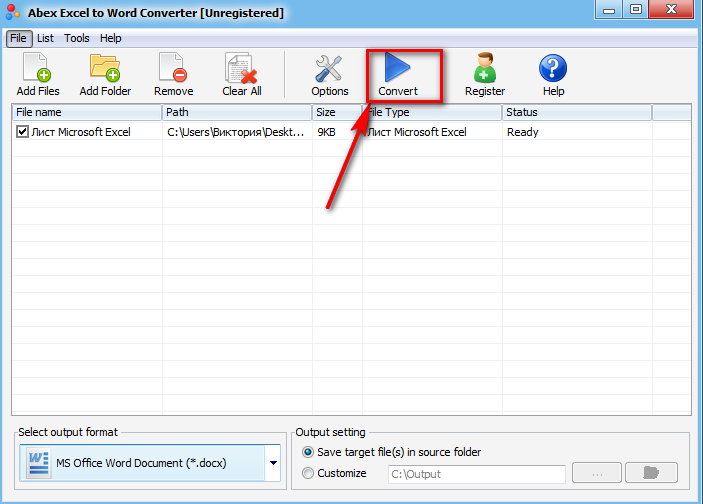
Task: Sort by the Path column header
Action: click(x=237, y=112)
